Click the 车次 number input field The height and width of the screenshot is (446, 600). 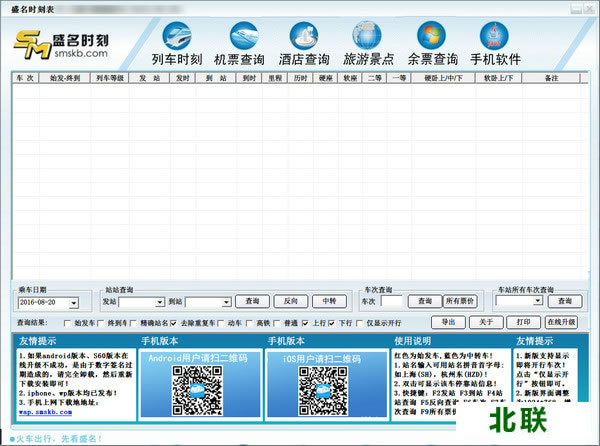tap(391, 301)
